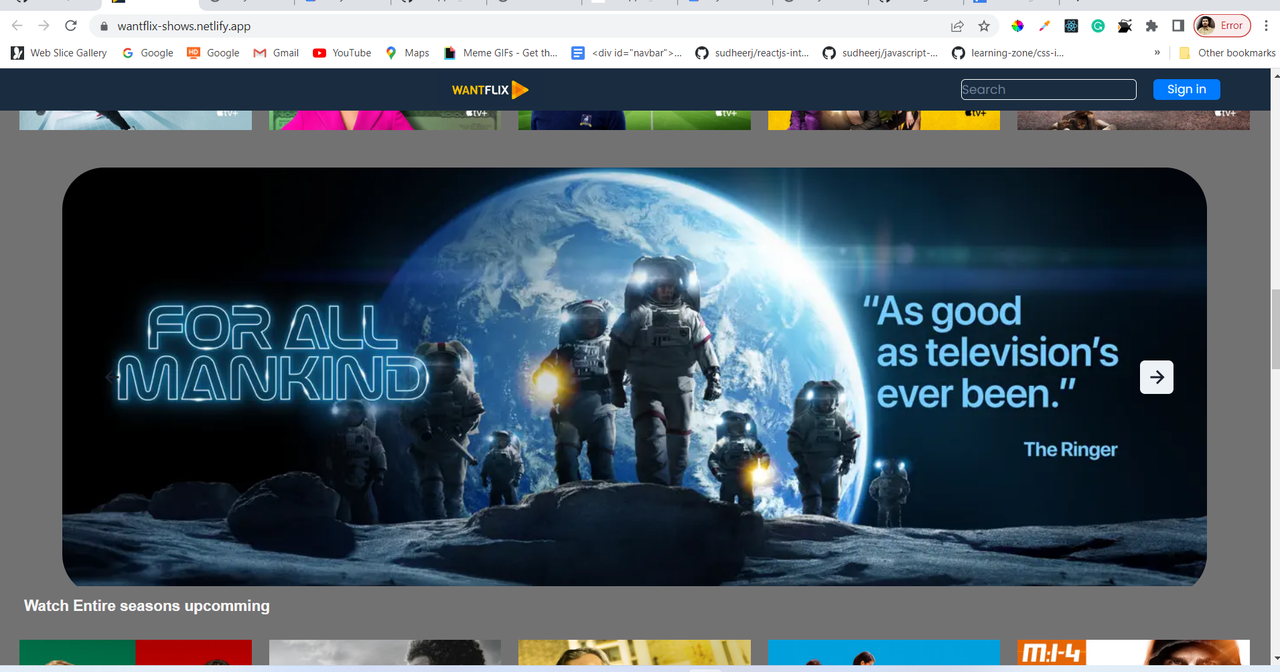Open the Gmail bookmark
1280x672 pixels.
point(276,53)
